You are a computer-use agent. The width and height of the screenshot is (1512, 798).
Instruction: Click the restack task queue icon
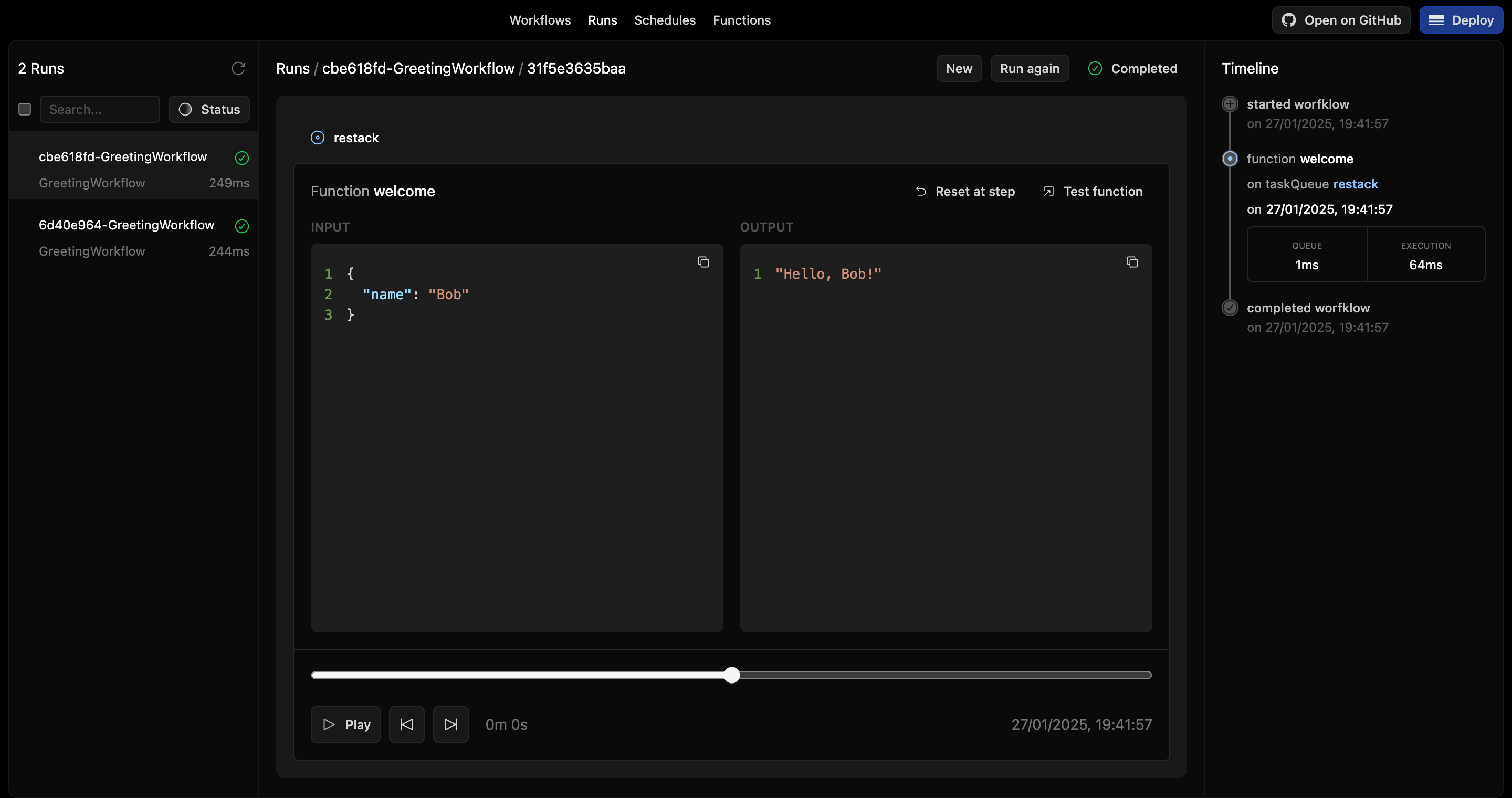pyautogui.click(x=318, y=138)
